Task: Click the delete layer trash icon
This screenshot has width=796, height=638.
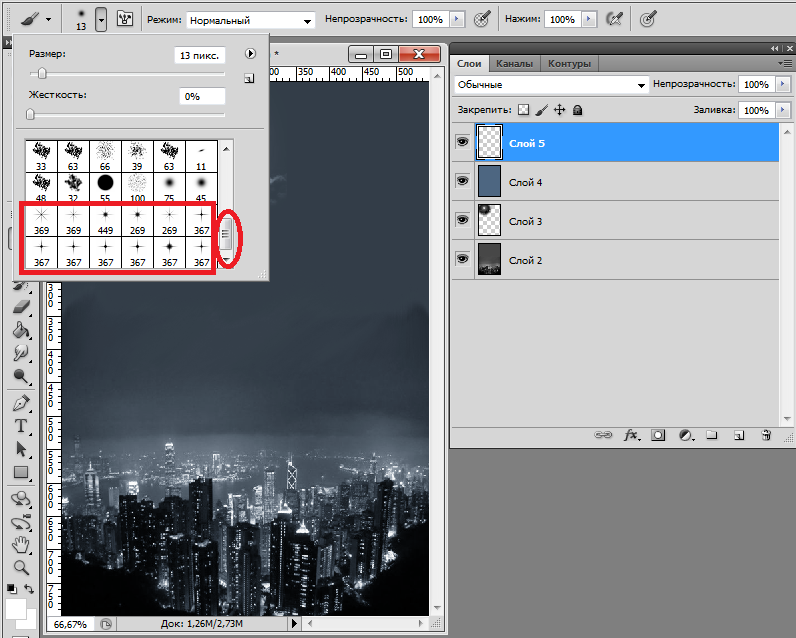Action: [x=765, y=435]
